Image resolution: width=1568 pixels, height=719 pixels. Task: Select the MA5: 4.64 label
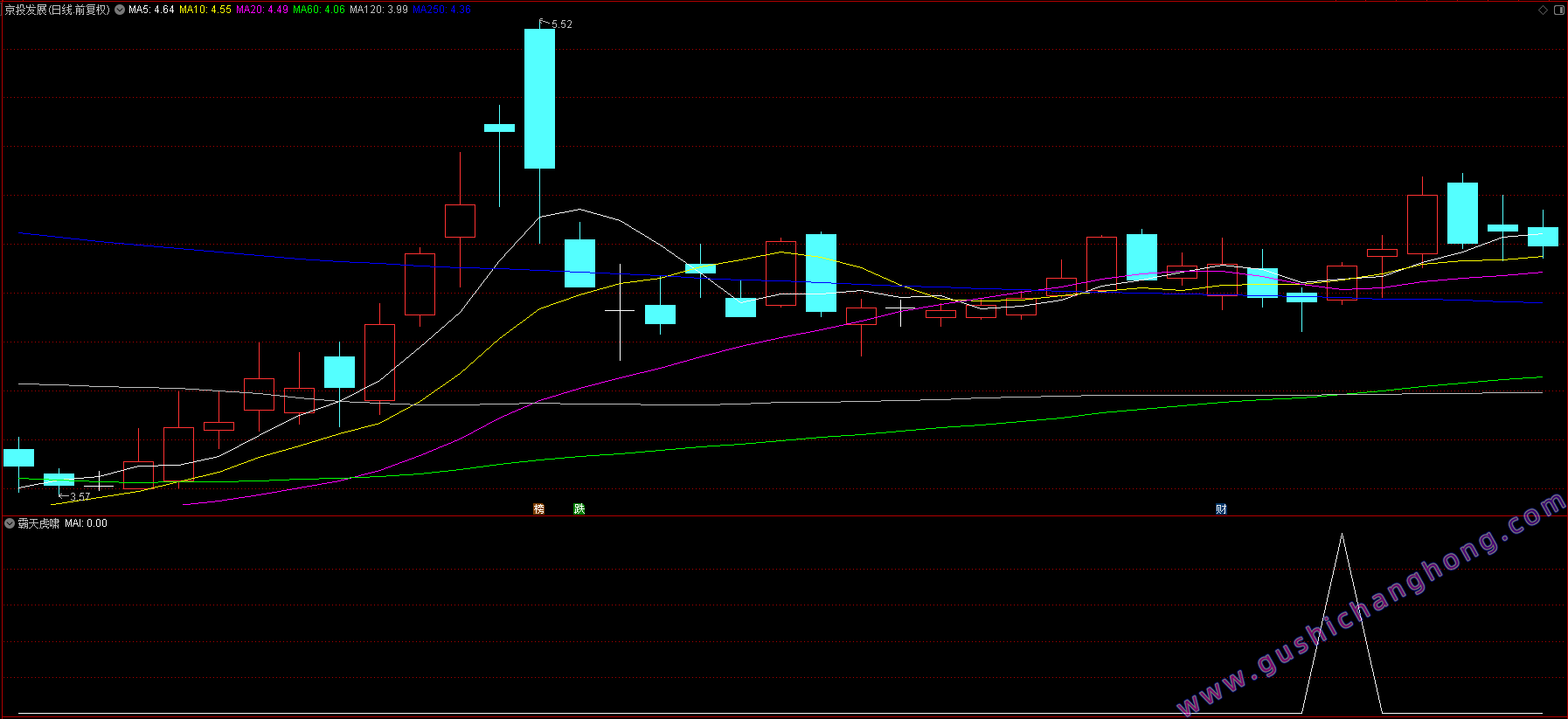[x=151, y=10]
